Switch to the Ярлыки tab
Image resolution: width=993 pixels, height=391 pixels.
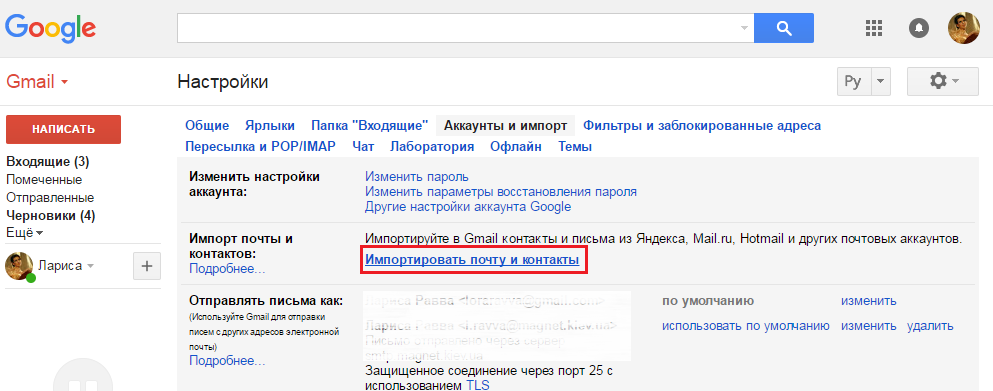click(x=270, y=125)
